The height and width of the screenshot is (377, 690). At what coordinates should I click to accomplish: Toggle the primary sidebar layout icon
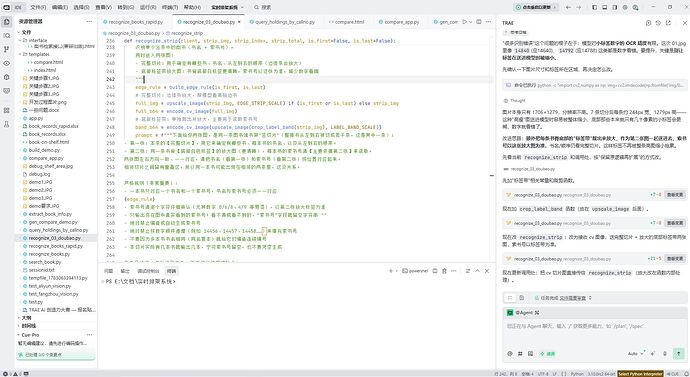[x=595, y=7]
